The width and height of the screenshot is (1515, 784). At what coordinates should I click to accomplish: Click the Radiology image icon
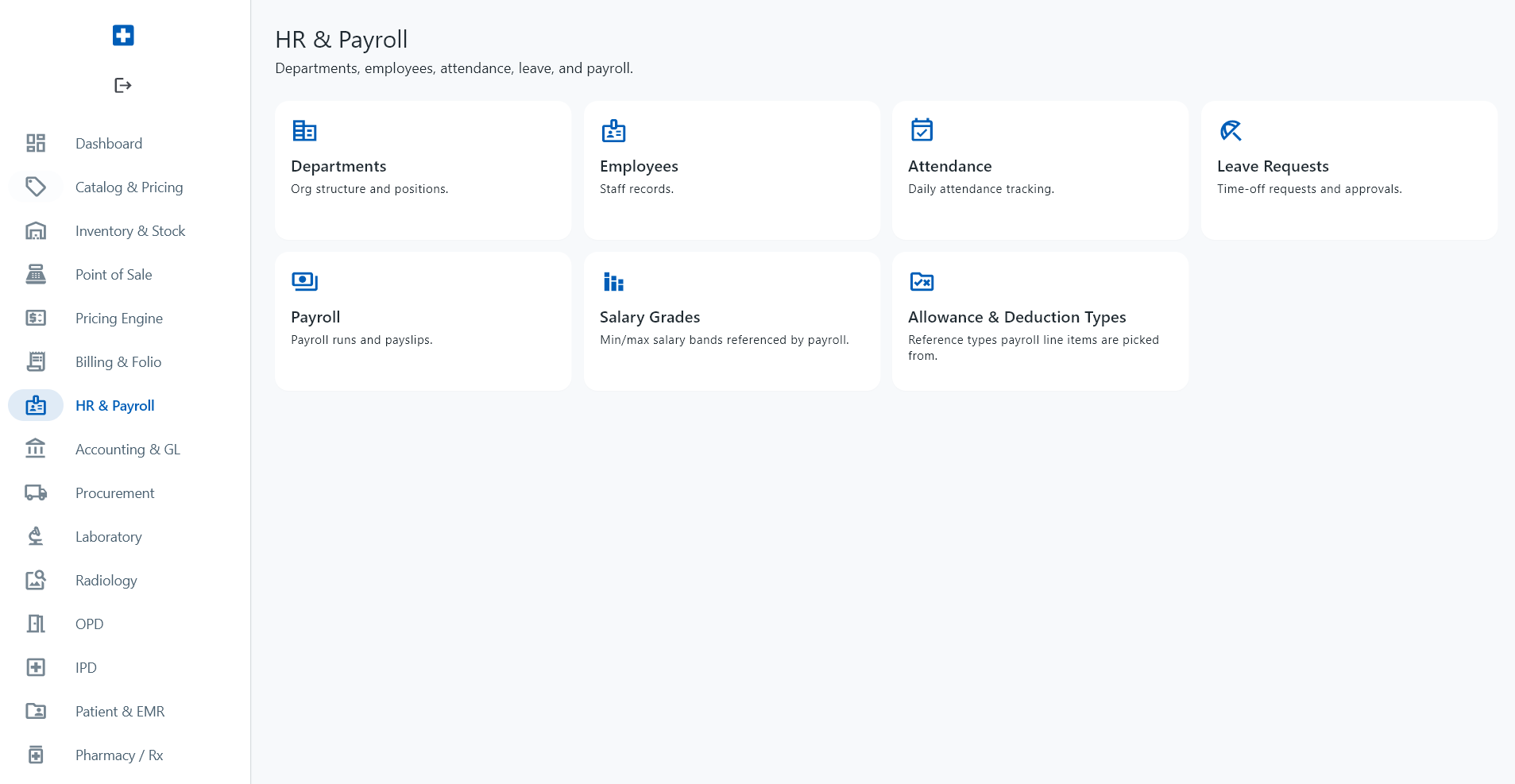click(x=36, y=580)
